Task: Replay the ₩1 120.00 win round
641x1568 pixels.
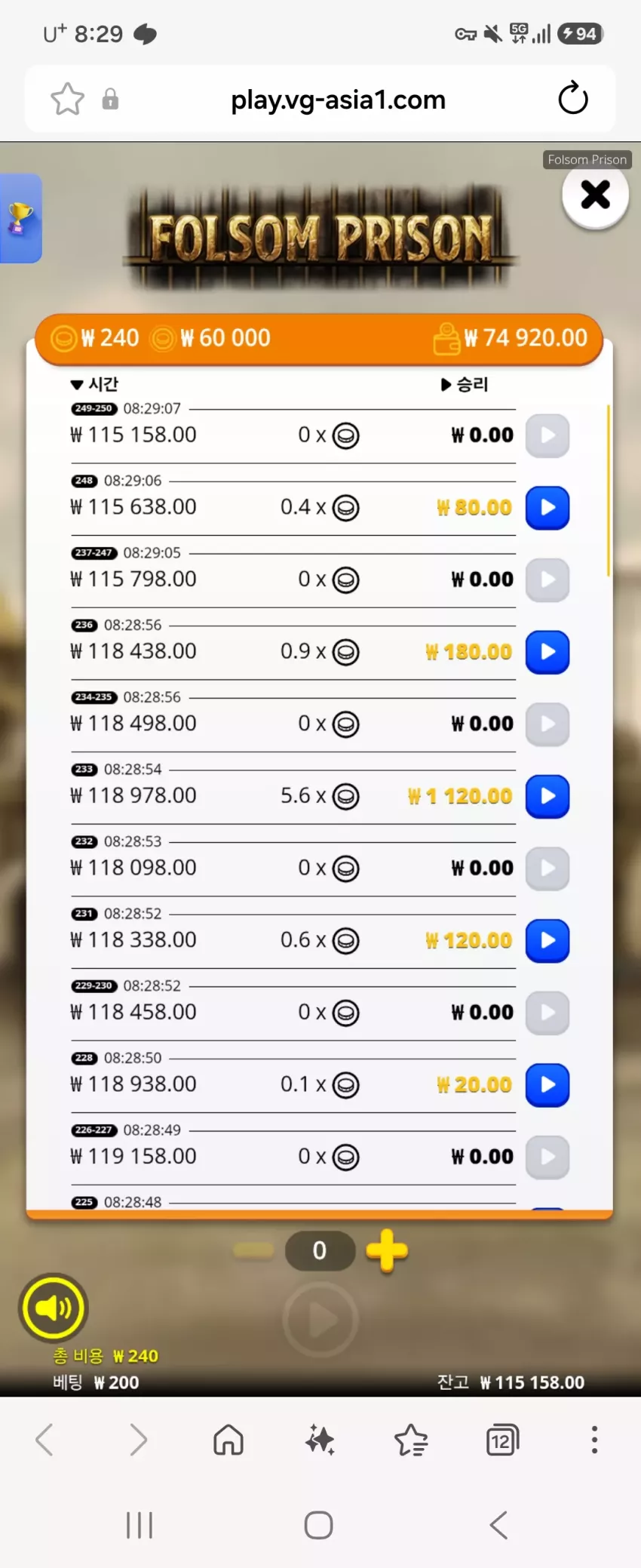Action: [x=547, y=797]
